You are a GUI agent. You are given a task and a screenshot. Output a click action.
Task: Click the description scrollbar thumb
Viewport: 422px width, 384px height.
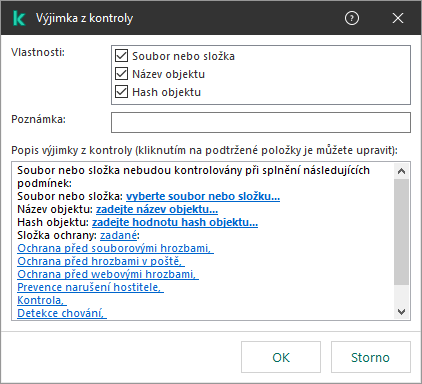tap(402, 232)
